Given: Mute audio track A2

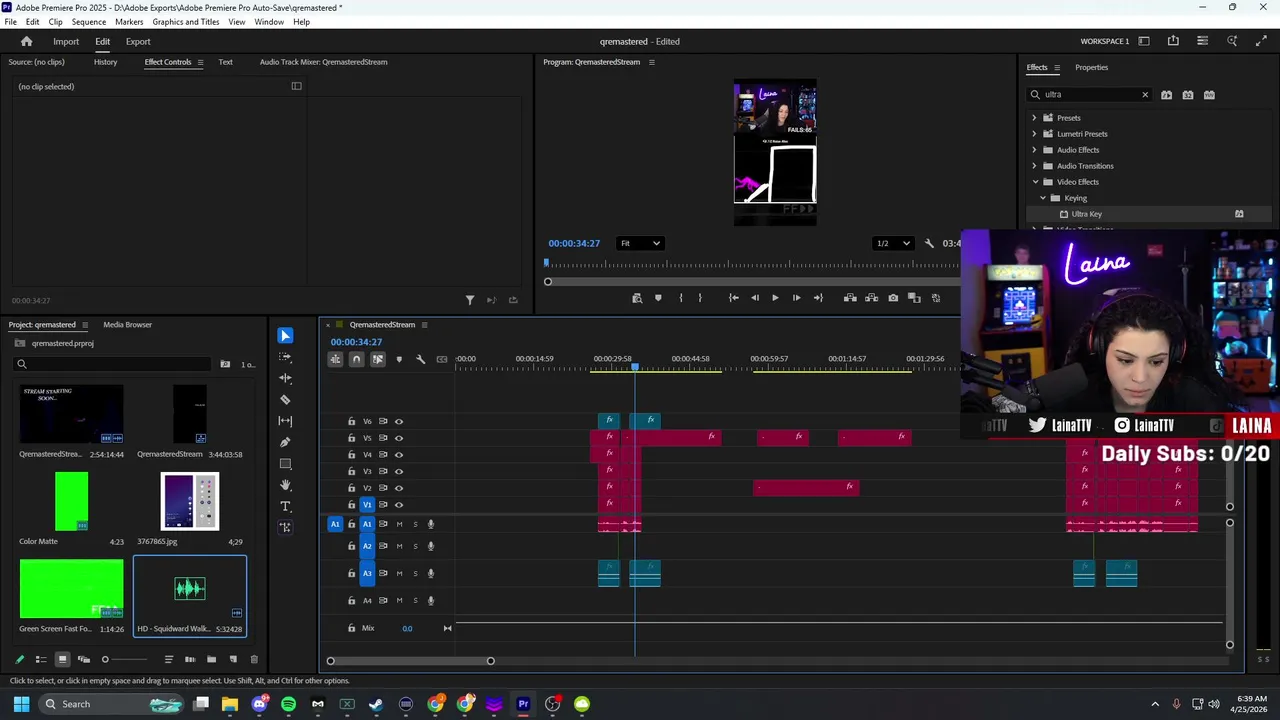Looking at the screenshot, I should pyautogui.click(x=399, y=546).
